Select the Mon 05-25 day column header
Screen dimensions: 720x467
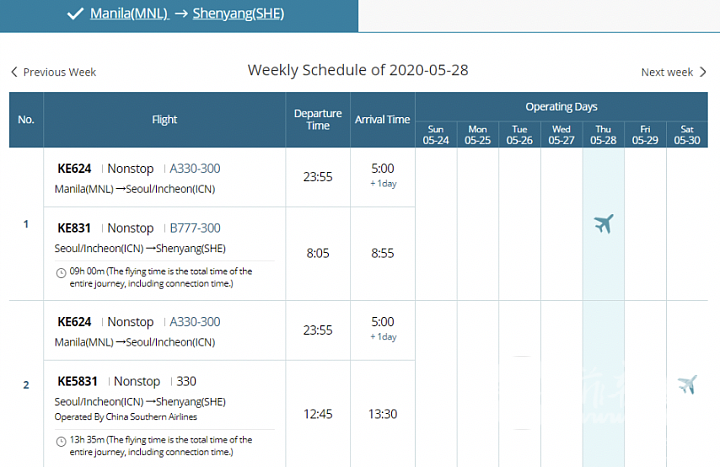coord(478,135)
